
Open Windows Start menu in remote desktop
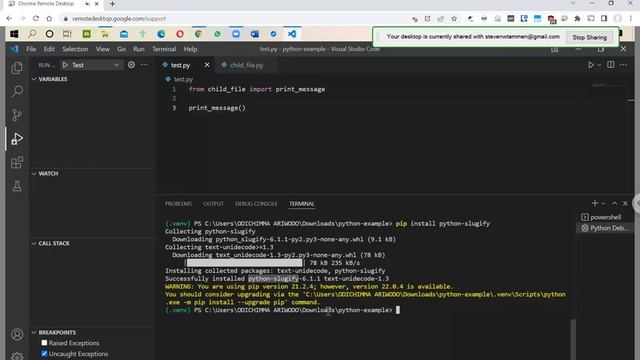pyautogui.click(x=14, y=34)
